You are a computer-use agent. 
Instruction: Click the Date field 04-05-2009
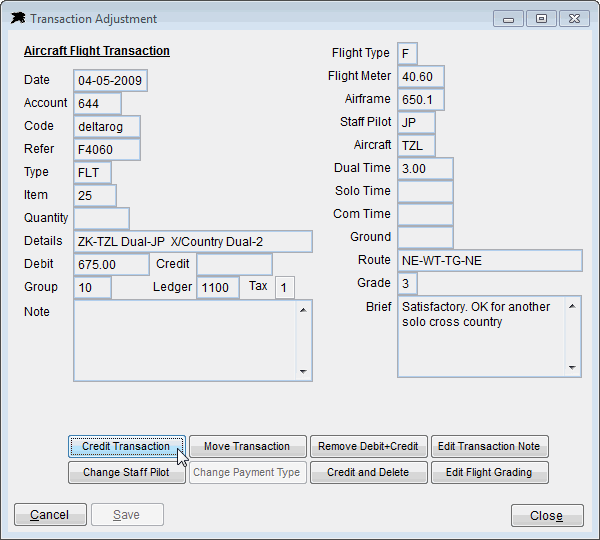pos(110,80)
